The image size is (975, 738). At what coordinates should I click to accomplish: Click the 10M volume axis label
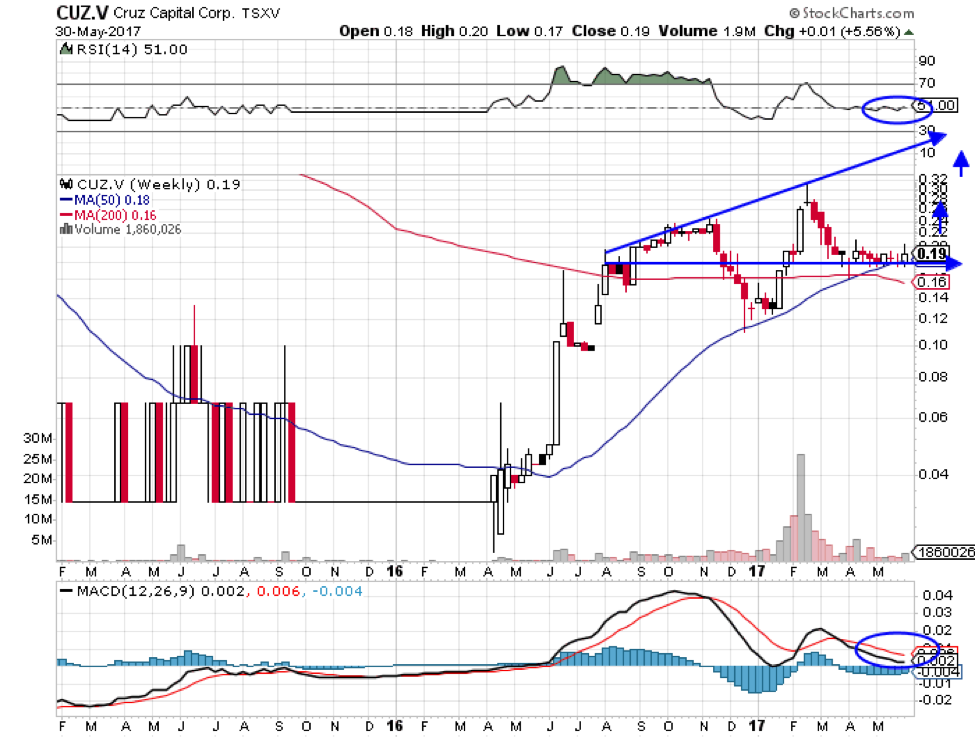click(x=38, y=519)
